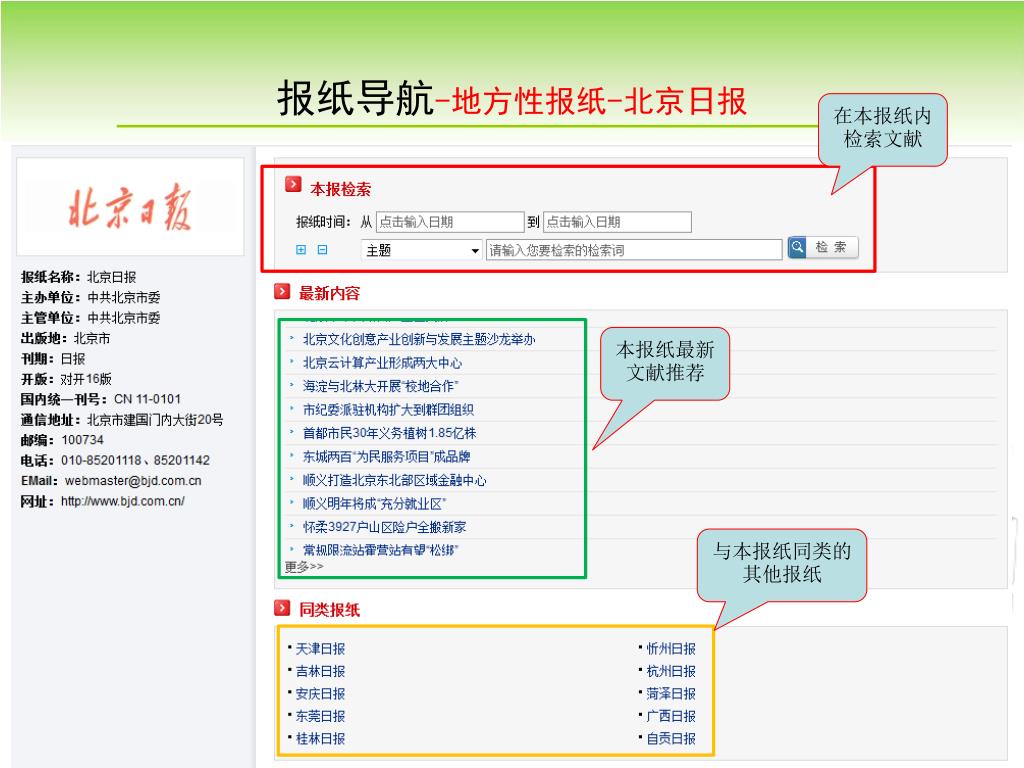
Task: Click the red arrow icon beside 同类报纸
Action: (282, 608)
